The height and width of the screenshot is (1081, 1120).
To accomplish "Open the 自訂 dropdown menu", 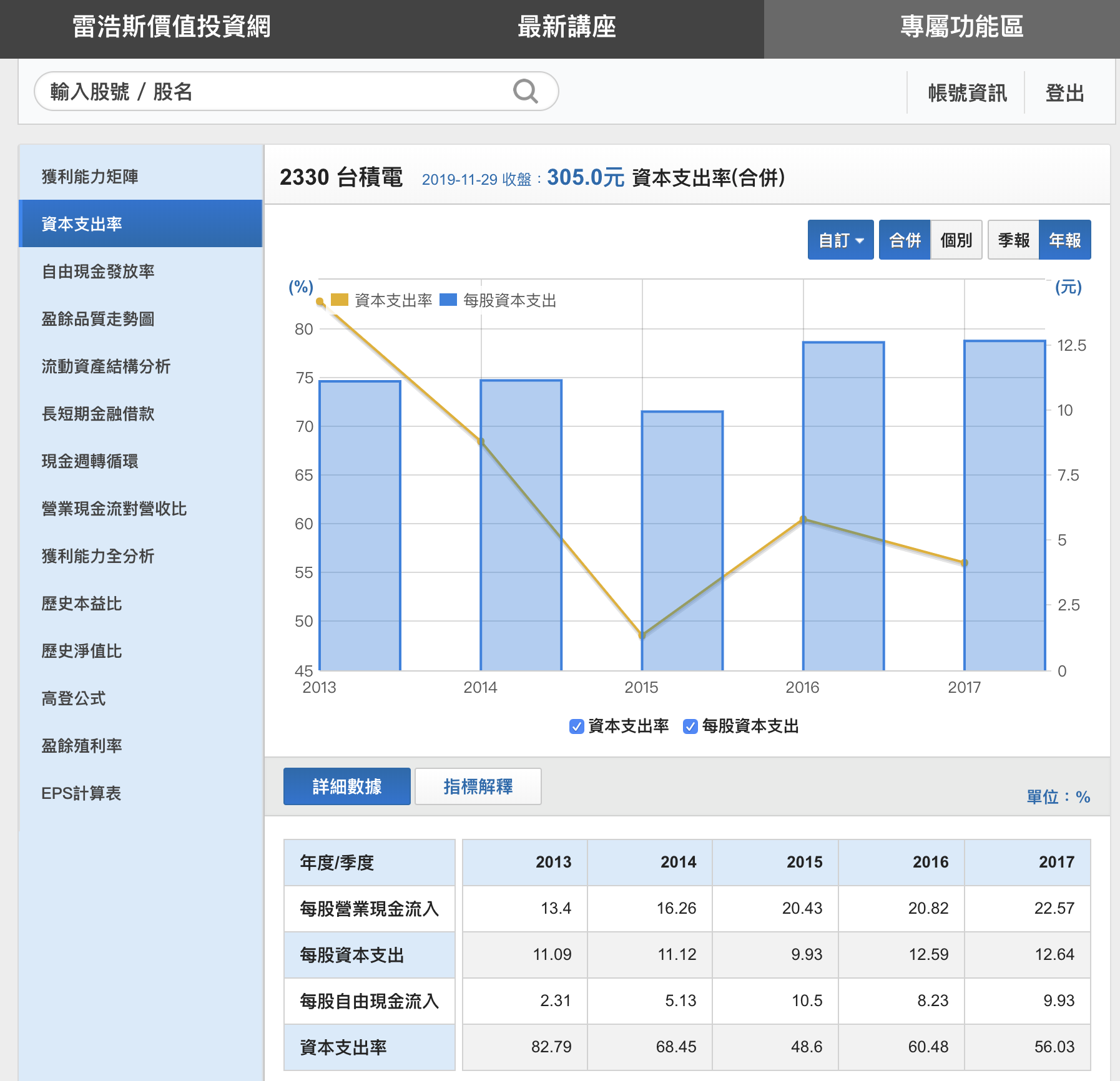I will pos(840,240).
